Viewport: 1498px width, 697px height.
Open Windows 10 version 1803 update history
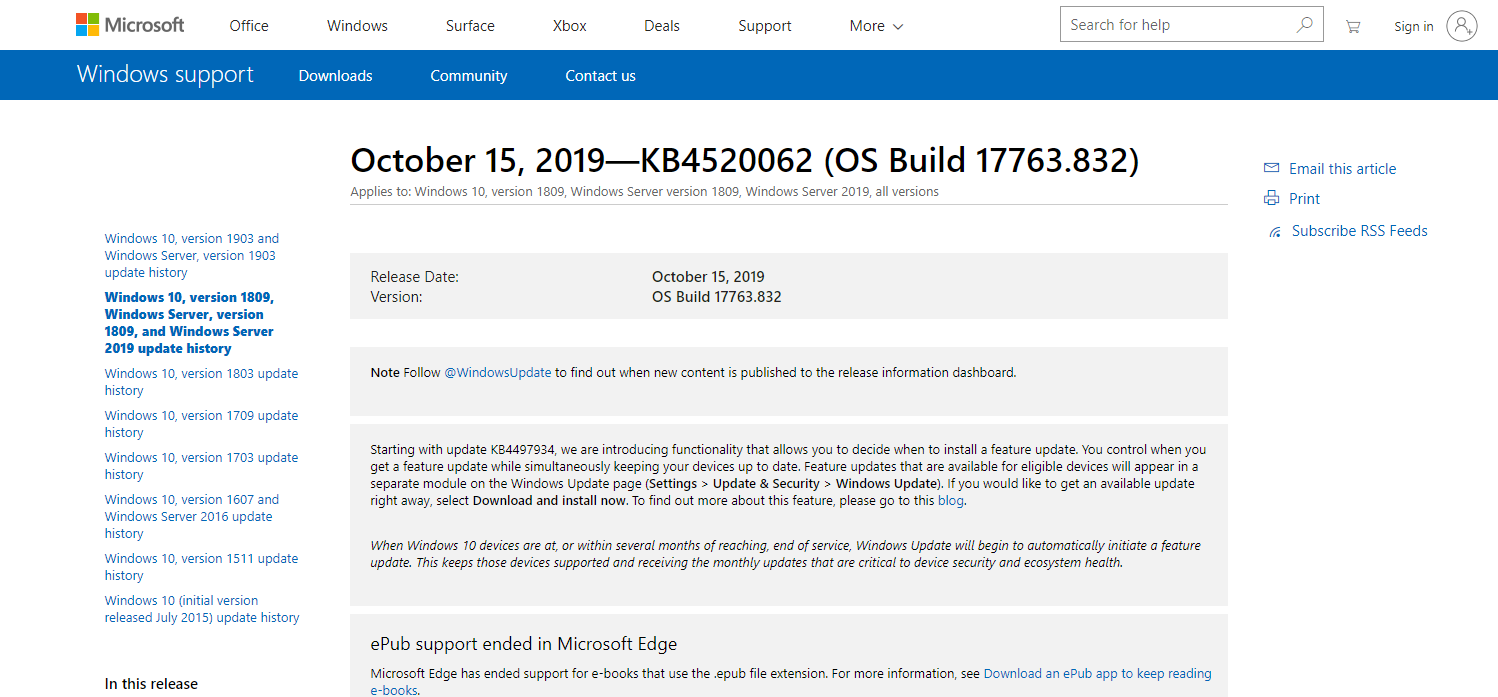pyautogui.click(x=201, y=382)
